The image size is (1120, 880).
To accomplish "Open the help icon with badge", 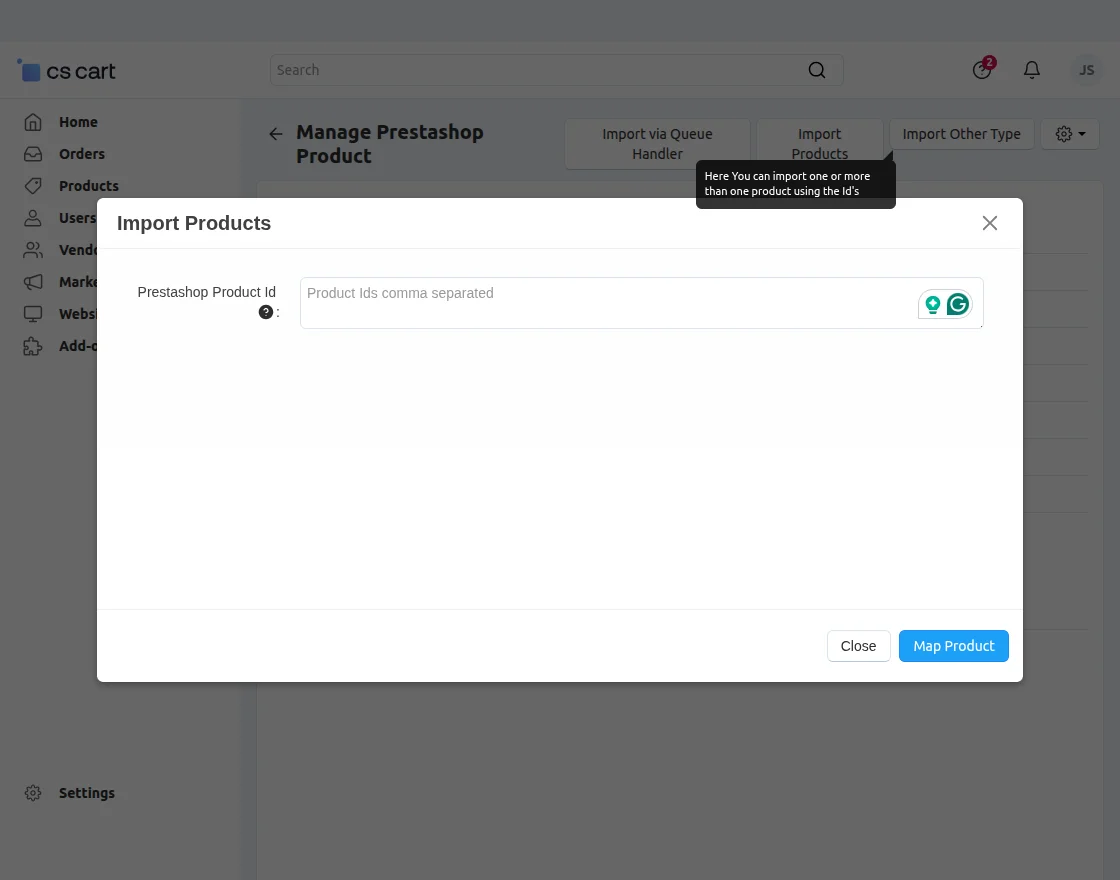I will pos(982,70).
